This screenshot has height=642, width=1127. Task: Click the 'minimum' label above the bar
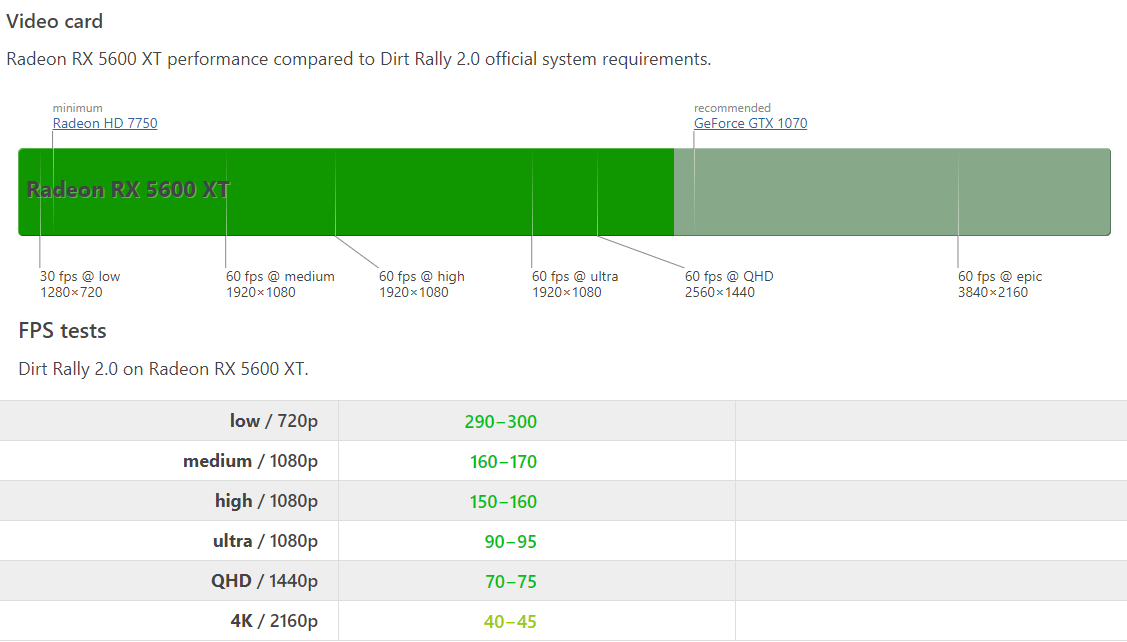point(78,108)
